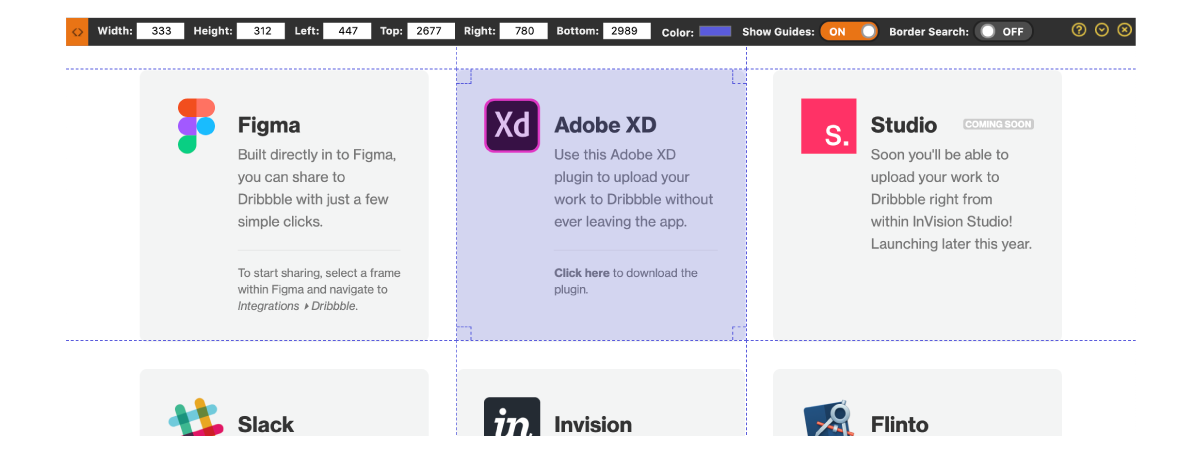The width and height of the screenshot is (1200, 454).
Task: Edit the Height input field
Action: coord(261,32)
